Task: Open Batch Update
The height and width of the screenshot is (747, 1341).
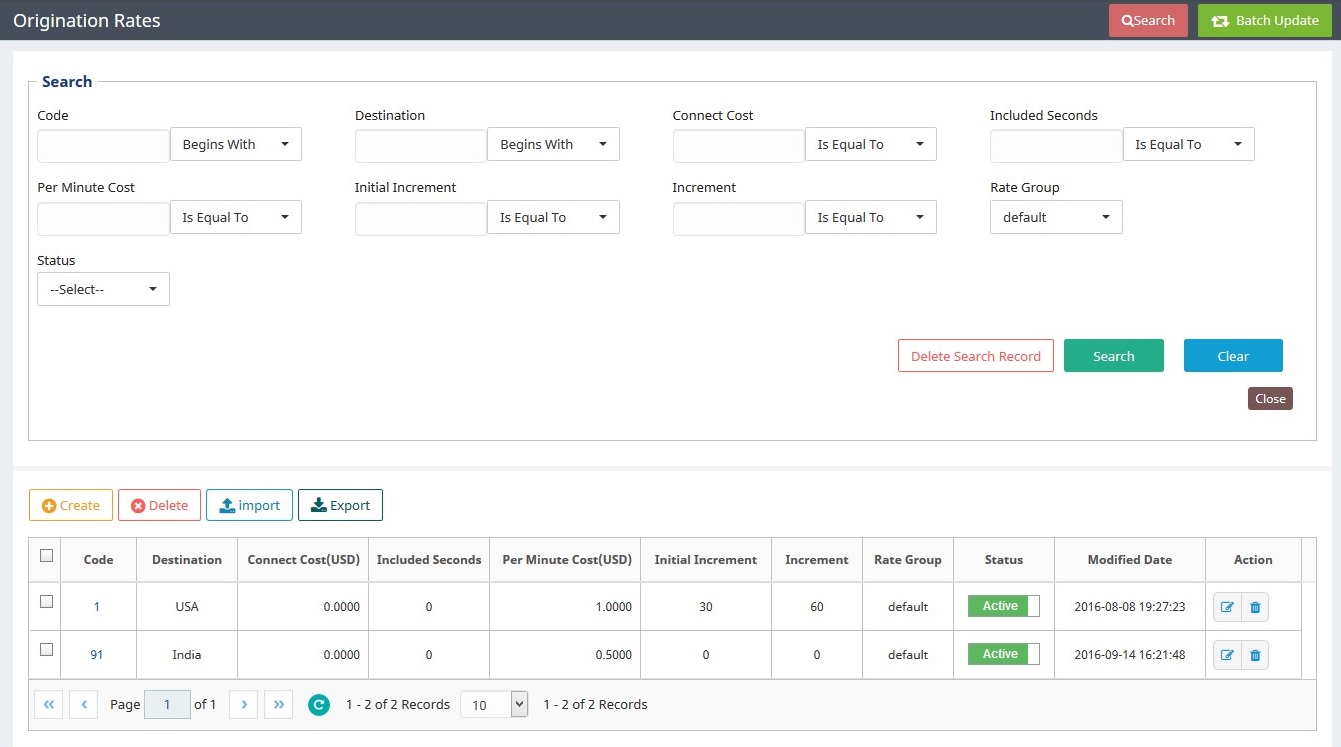Action: coord(1264,20)
